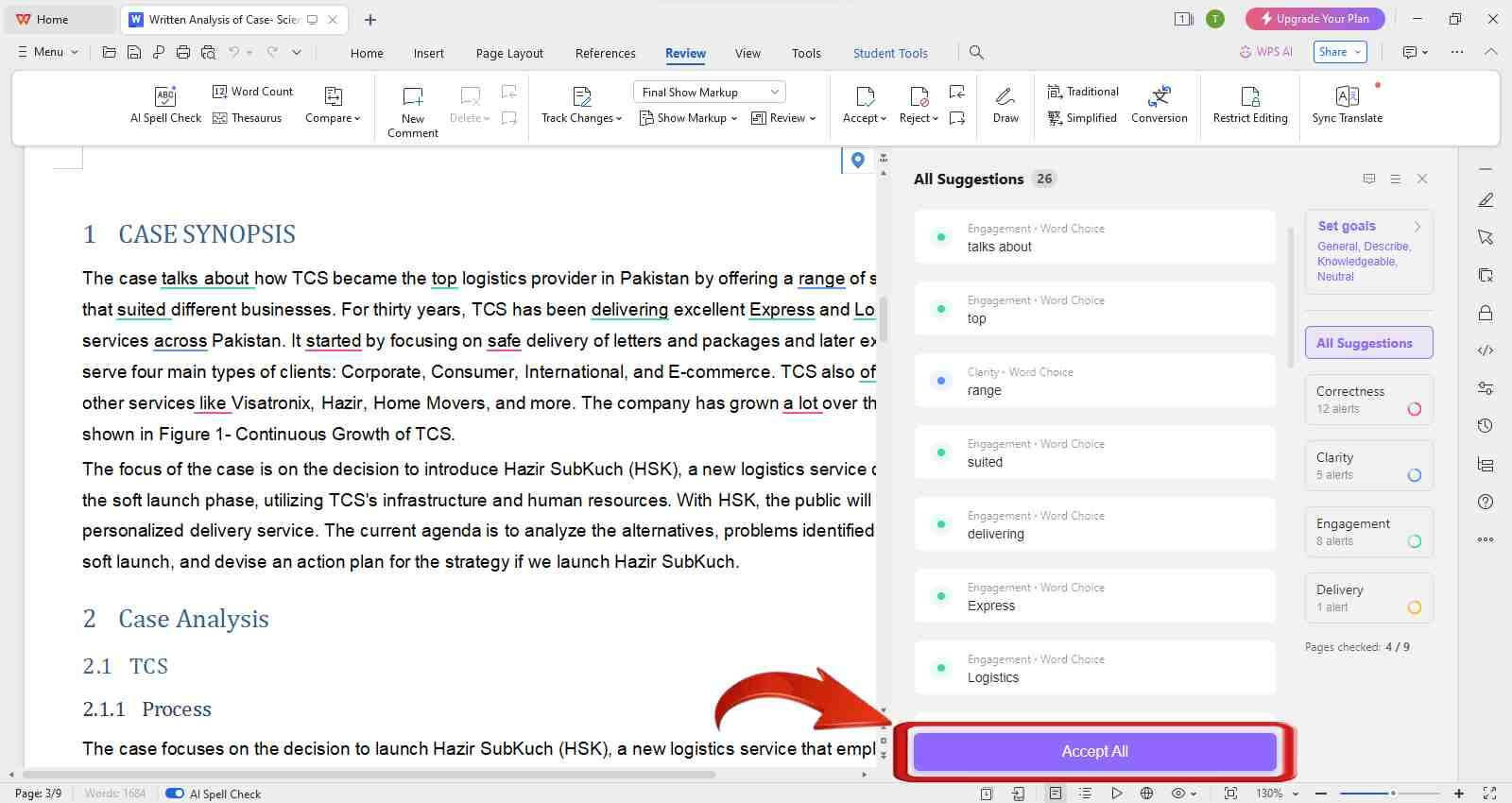Click the Accept change icon
Viewport: 1512px width, 803px height.
865,96
